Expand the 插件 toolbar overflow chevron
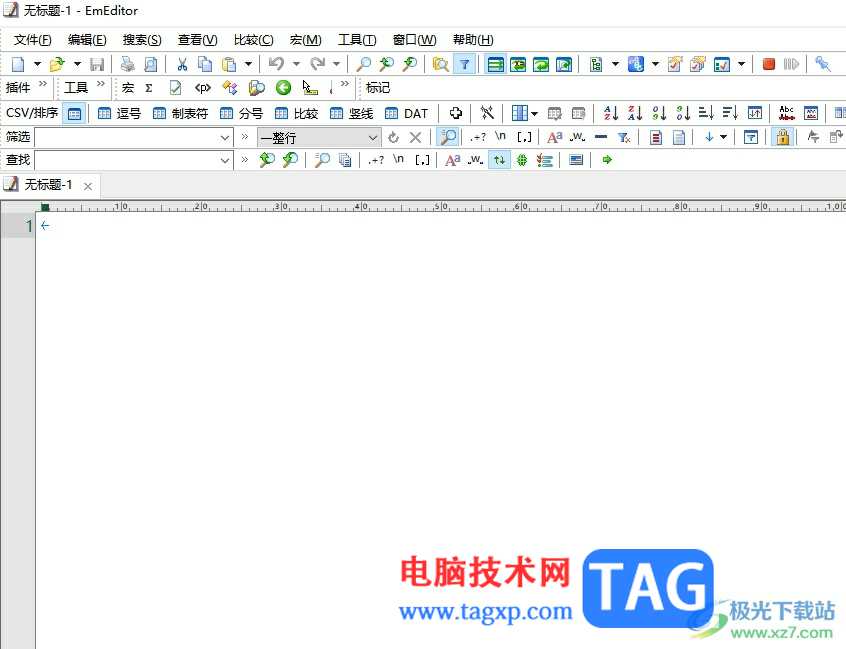Screen dimensions: 846x649 coord(43,84)
